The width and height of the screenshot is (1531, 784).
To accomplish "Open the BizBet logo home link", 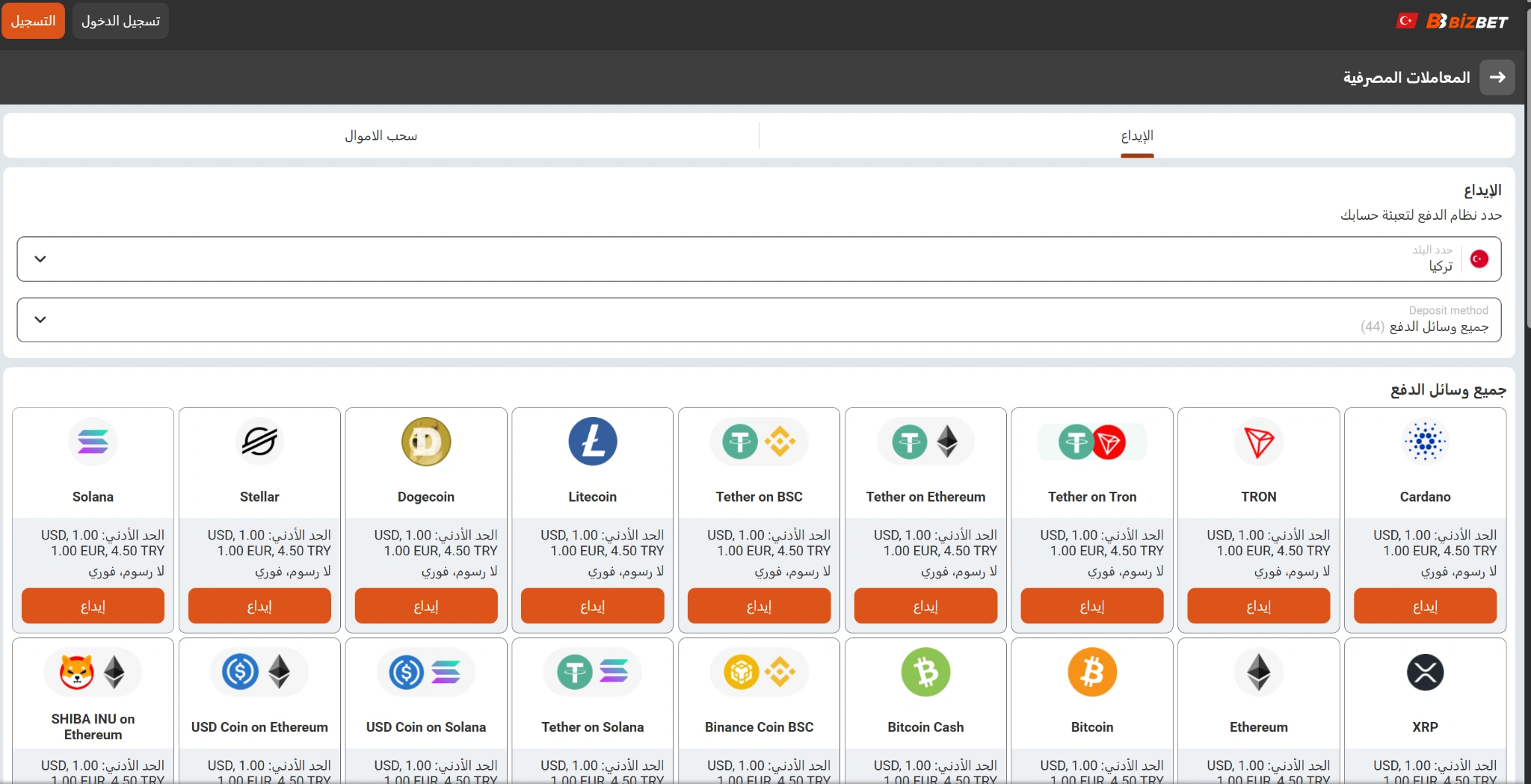I will [x=1467, y=21].
